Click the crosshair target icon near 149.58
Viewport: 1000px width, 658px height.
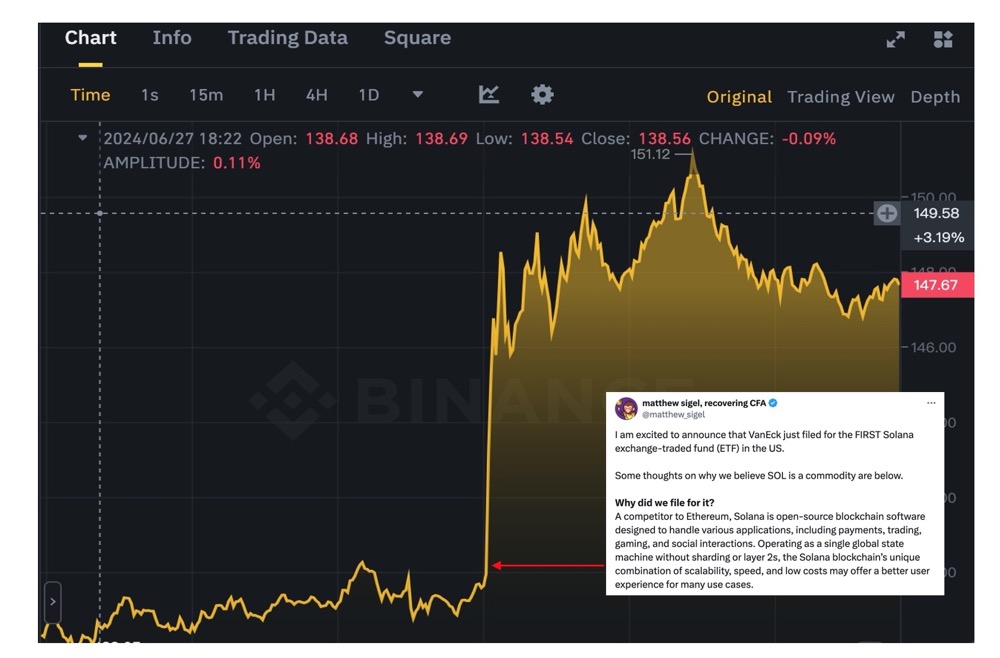pos(886,213)
